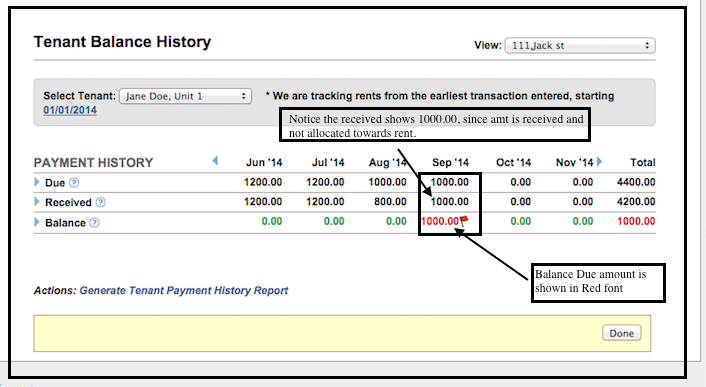Click the Done button
706x387 pixels.
[x=621, y=333]
